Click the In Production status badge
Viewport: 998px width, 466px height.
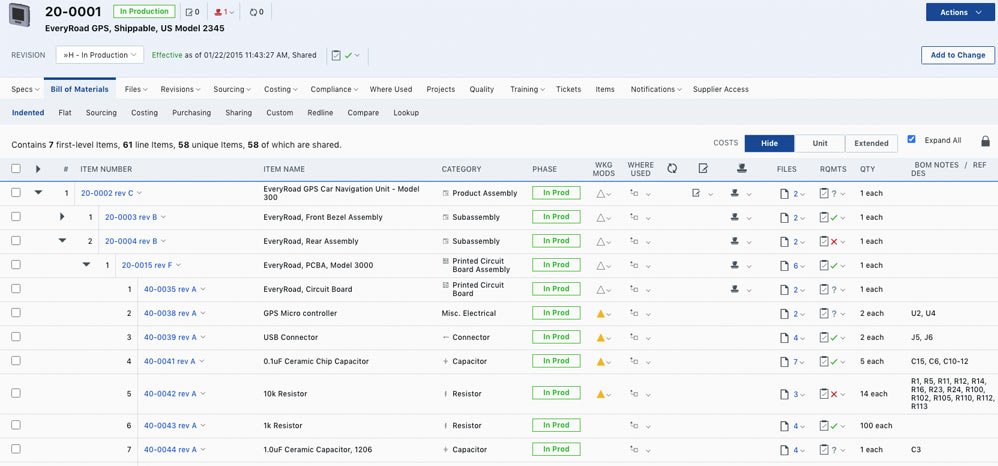(x=144, y=11)
